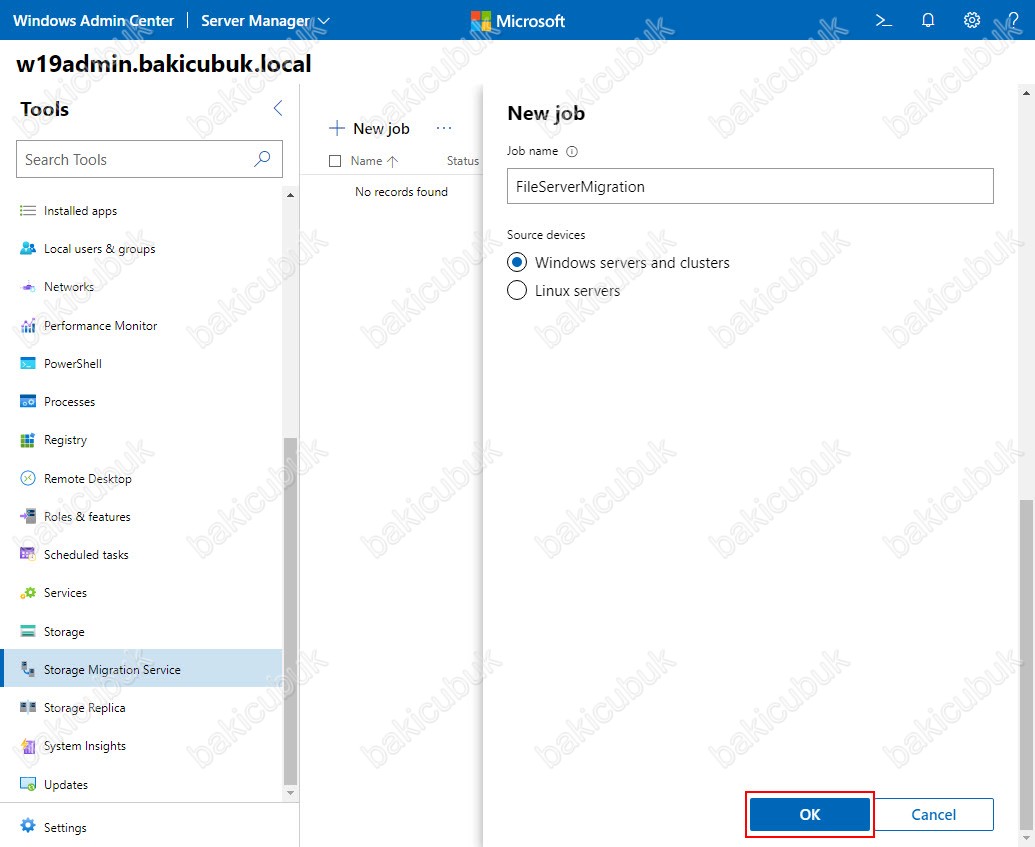Open settings gear icon in header

click(972, 20)
